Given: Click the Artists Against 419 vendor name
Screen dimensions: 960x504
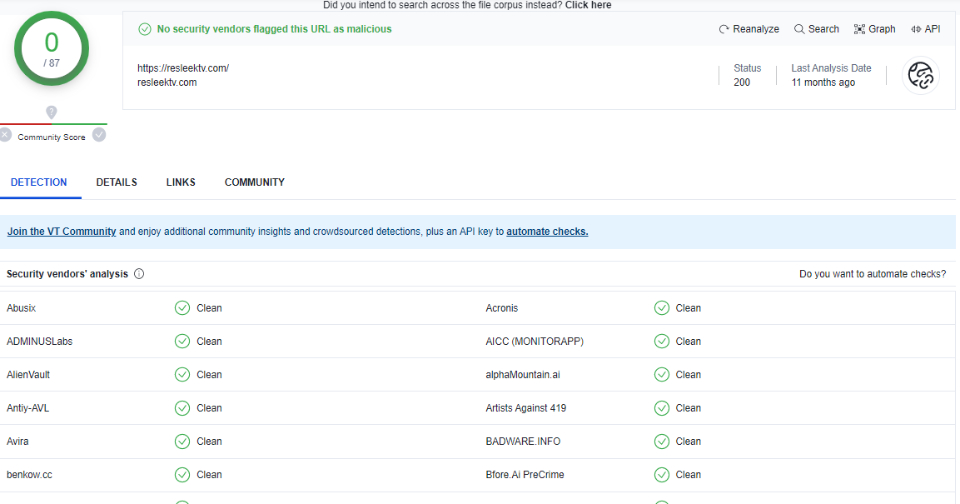Looking at the screenshot, I should pyautogui.click(x=526, y=408).
